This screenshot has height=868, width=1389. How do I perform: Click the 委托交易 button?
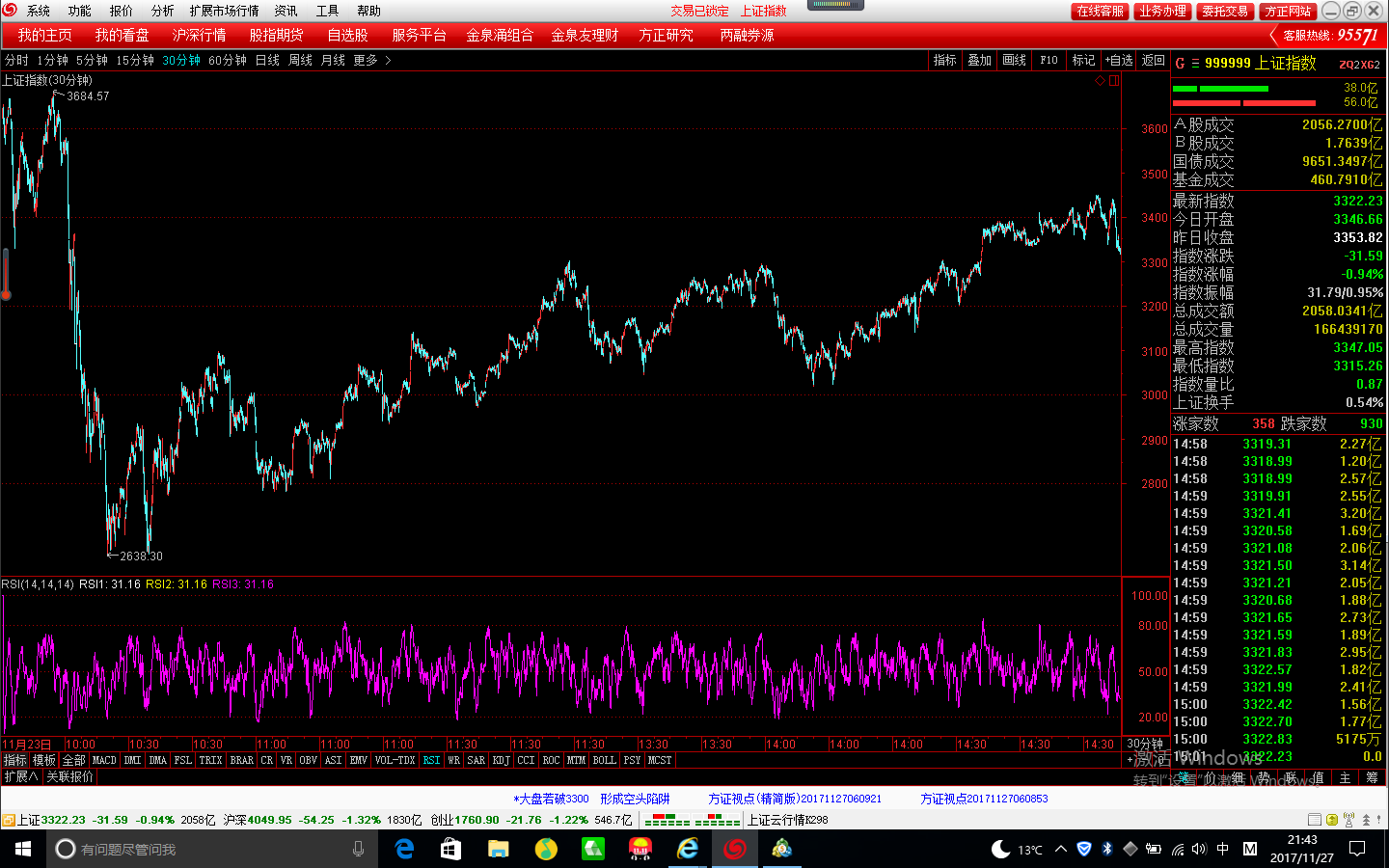(x=1225, y=11)
